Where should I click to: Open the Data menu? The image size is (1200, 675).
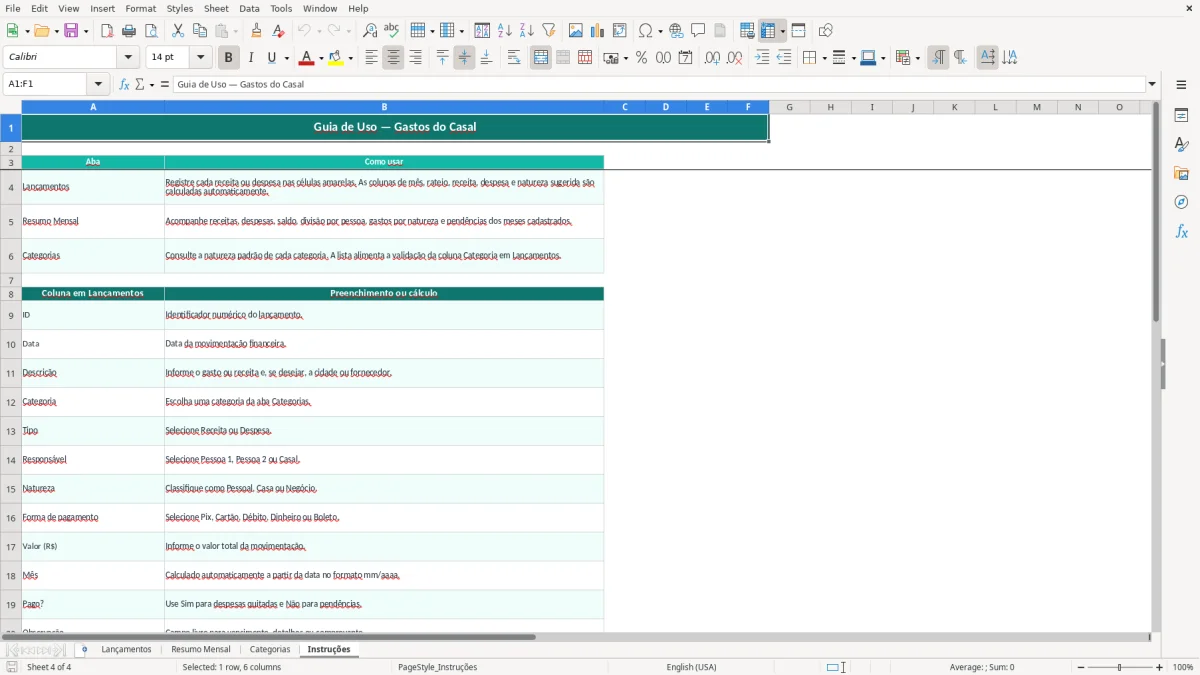tap(249, 8)
